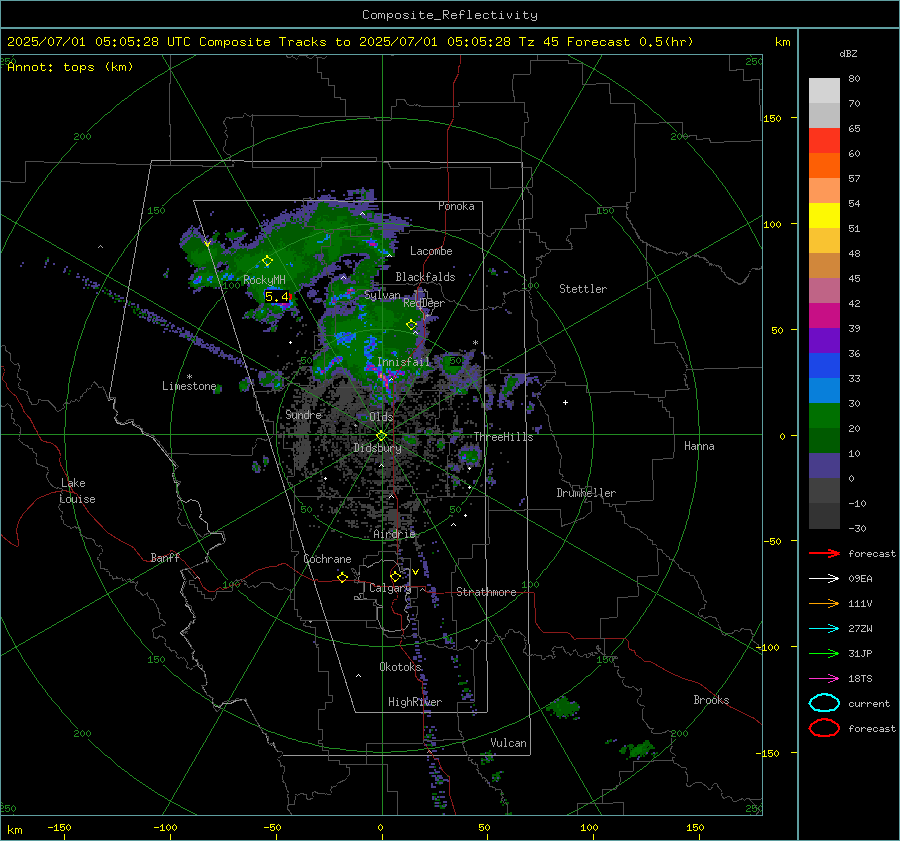Select the cyan 27ZW arrow legend icon

point(824,629)
